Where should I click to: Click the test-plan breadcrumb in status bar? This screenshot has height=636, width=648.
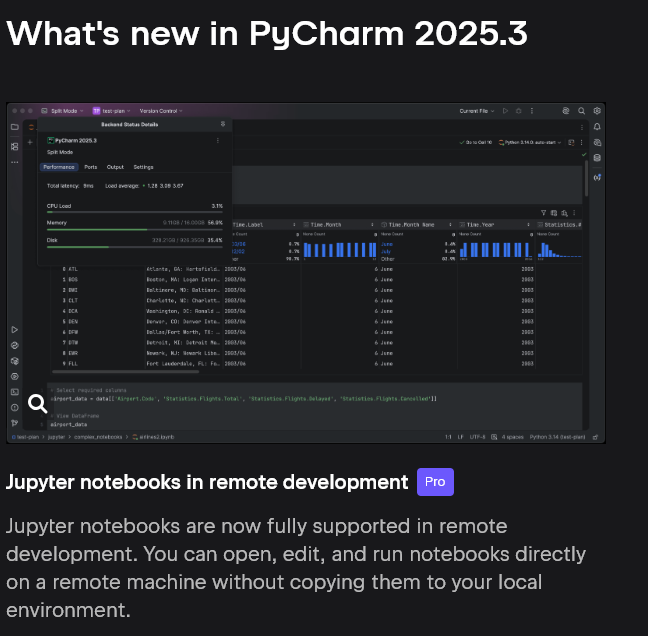25,437
